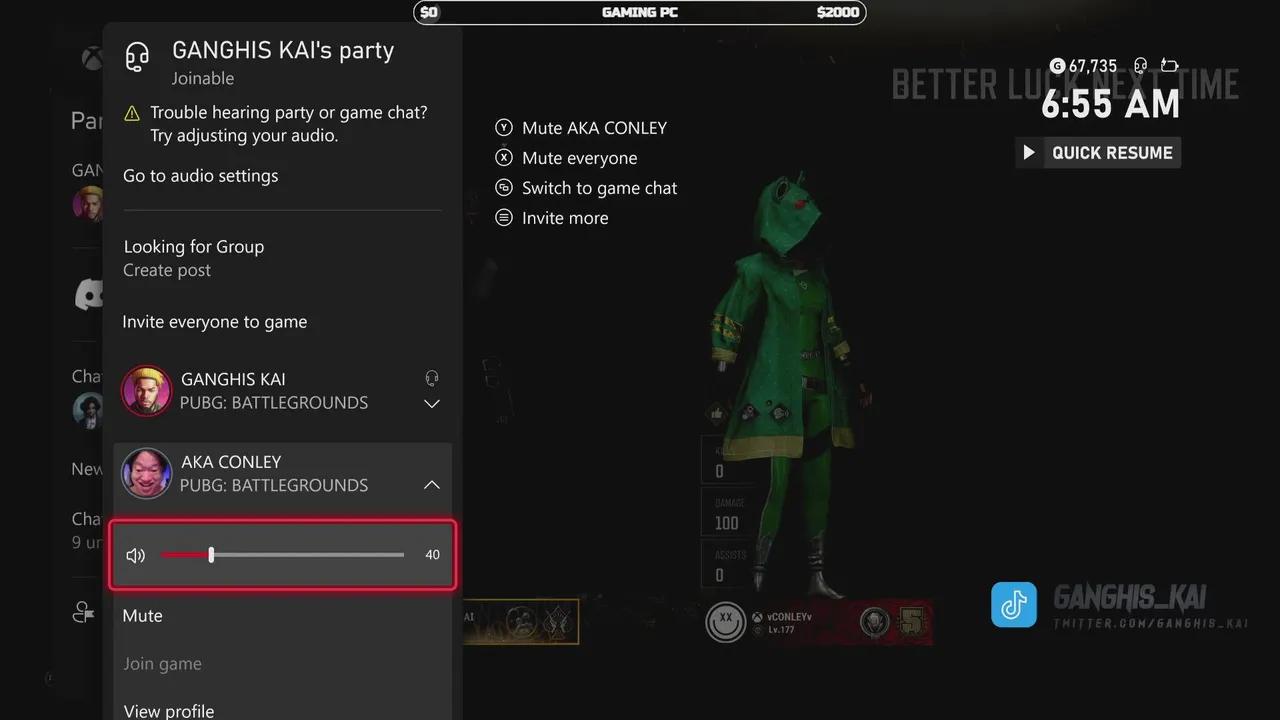The width and height of the screenshot is (1280, 720).
Task: Click the Discord icon behind the panel
Action: click(x=89, y=294)
